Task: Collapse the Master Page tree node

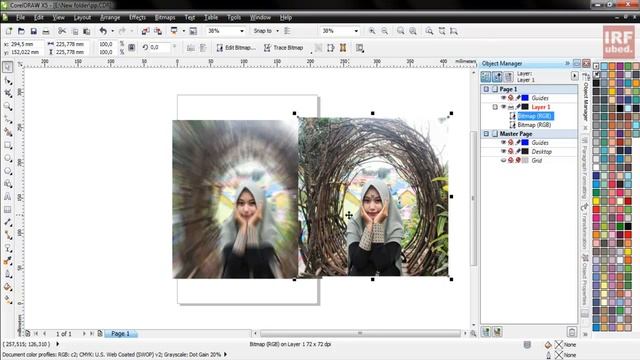Action: coord(486,133)
